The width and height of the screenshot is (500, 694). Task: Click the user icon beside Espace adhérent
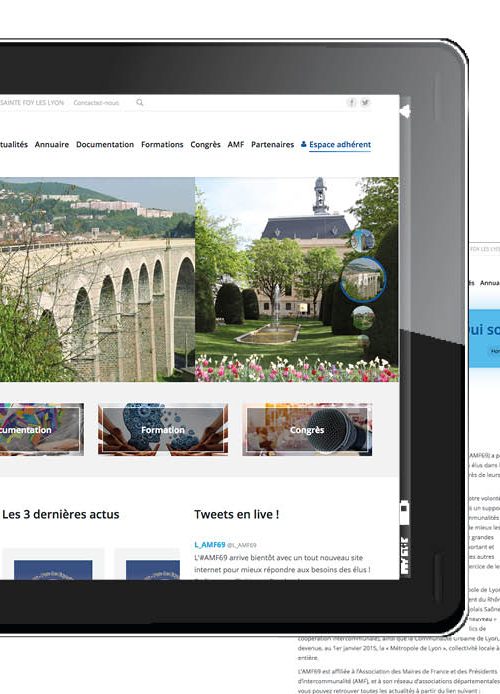(x=304, y=144)
